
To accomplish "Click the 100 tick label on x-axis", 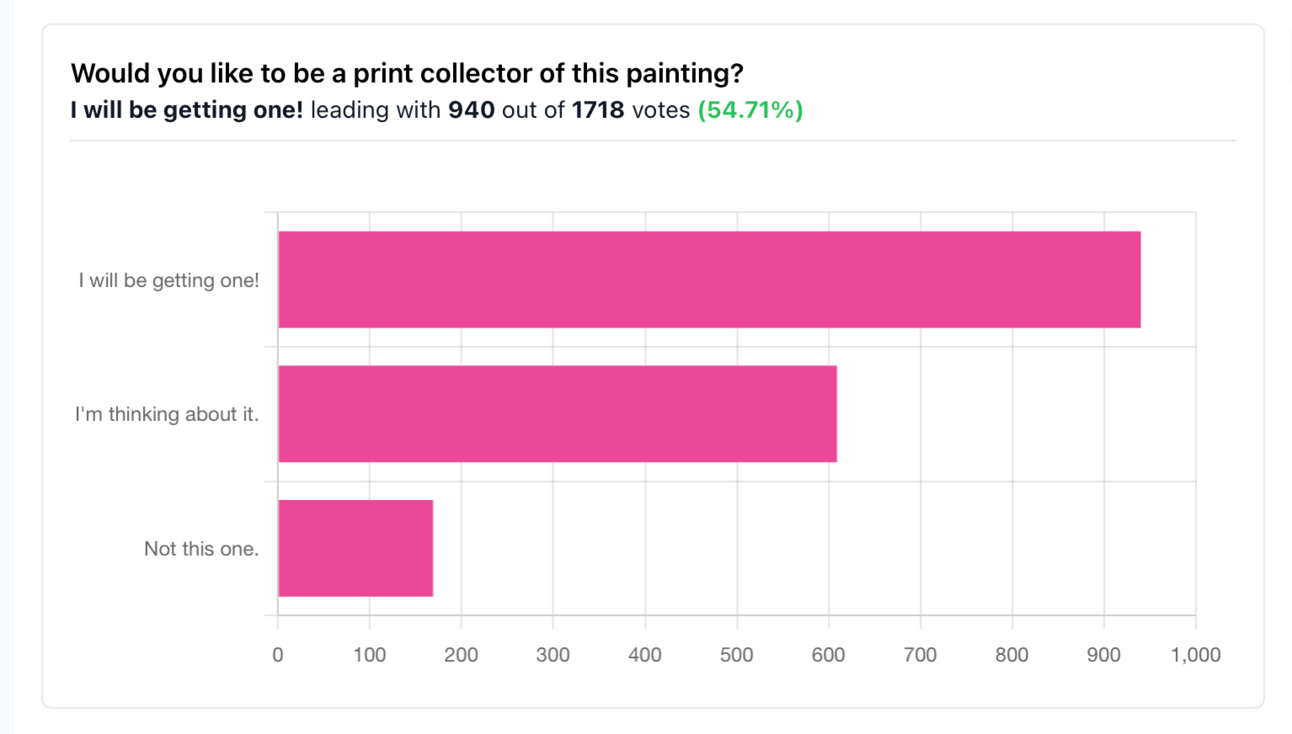I will click(369, 655).
